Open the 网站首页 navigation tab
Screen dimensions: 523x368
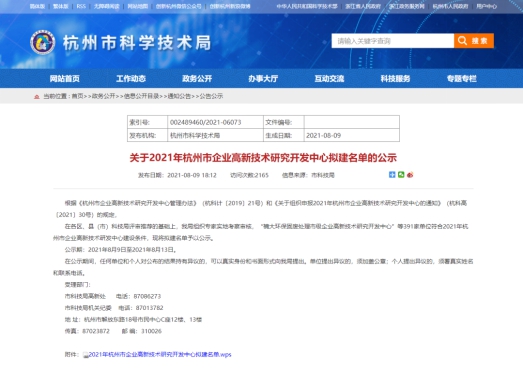tap(65, 78)
